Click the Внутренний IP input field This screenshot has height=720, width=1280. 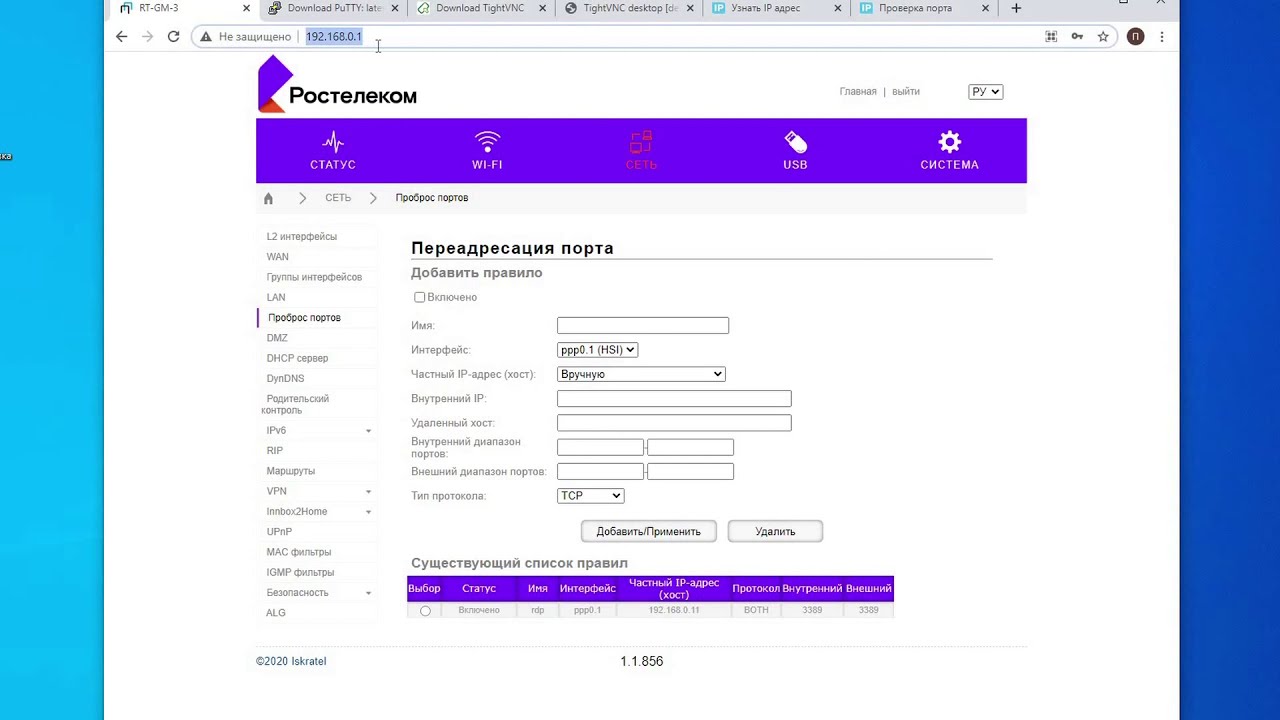pos(674,399)
